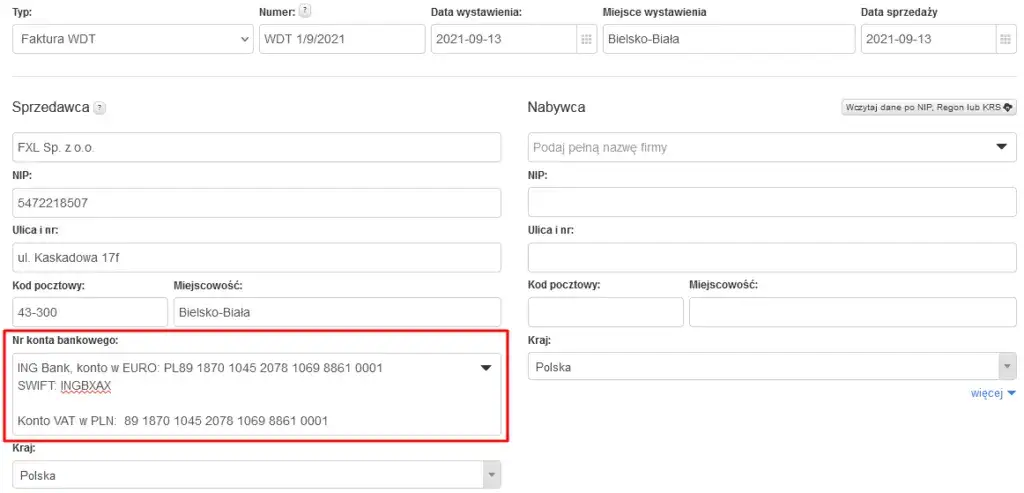Open the Typ dropdown showing Faktura WDT
Viewport: 1024px width, 493px height.
point(133,39)
